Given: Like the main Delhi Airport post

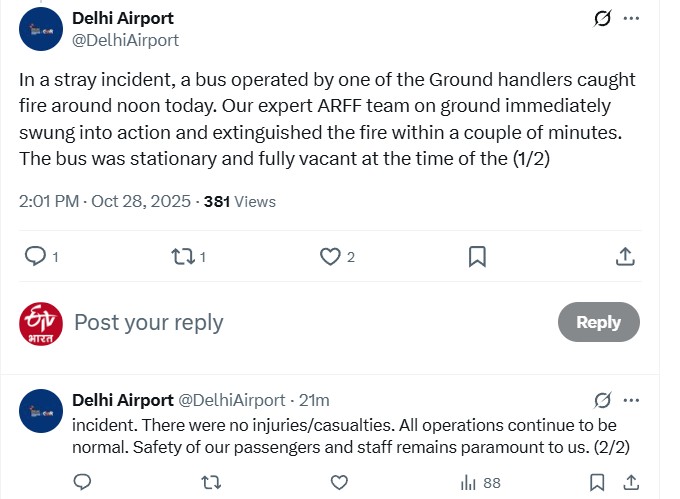Looking at the screenshot, I should click(x=331, y=257).
